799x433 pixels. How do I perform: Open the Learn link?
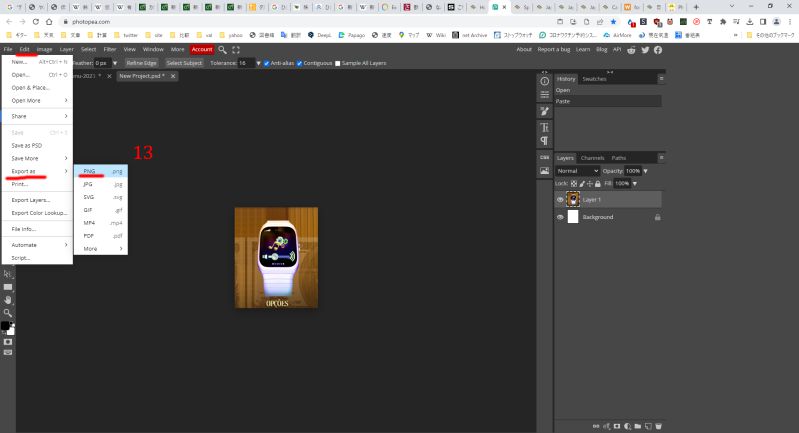pyautogui.click(x=583, y=49)
